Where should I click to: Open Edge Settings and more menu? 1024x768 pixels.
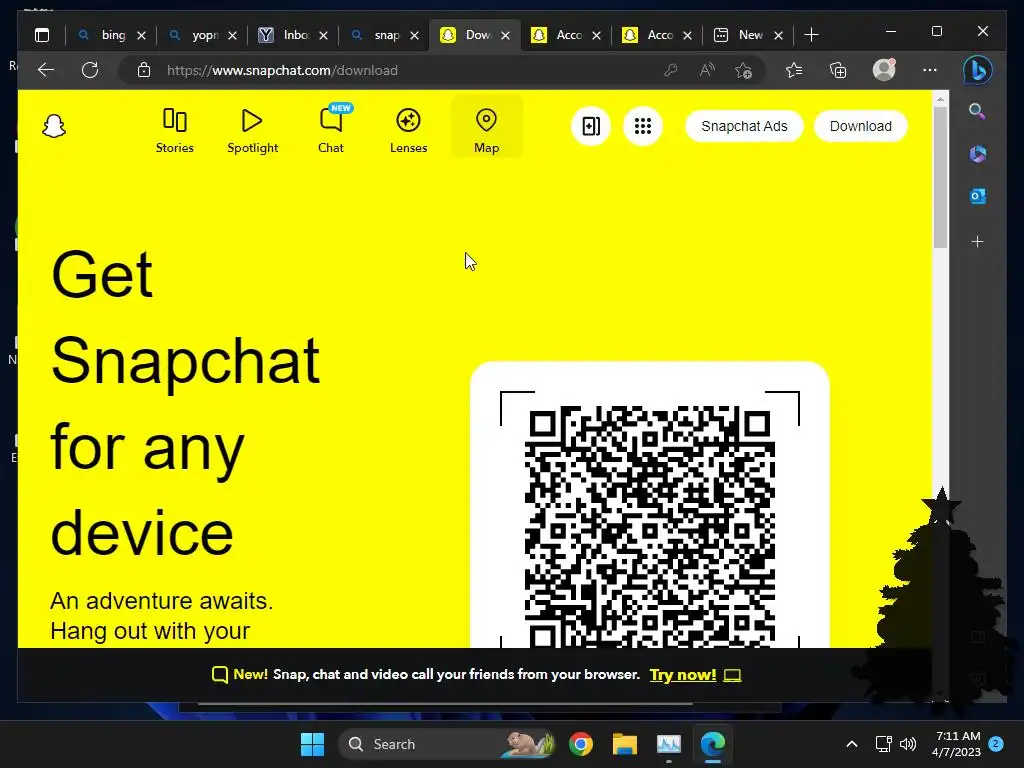[930, 70]
